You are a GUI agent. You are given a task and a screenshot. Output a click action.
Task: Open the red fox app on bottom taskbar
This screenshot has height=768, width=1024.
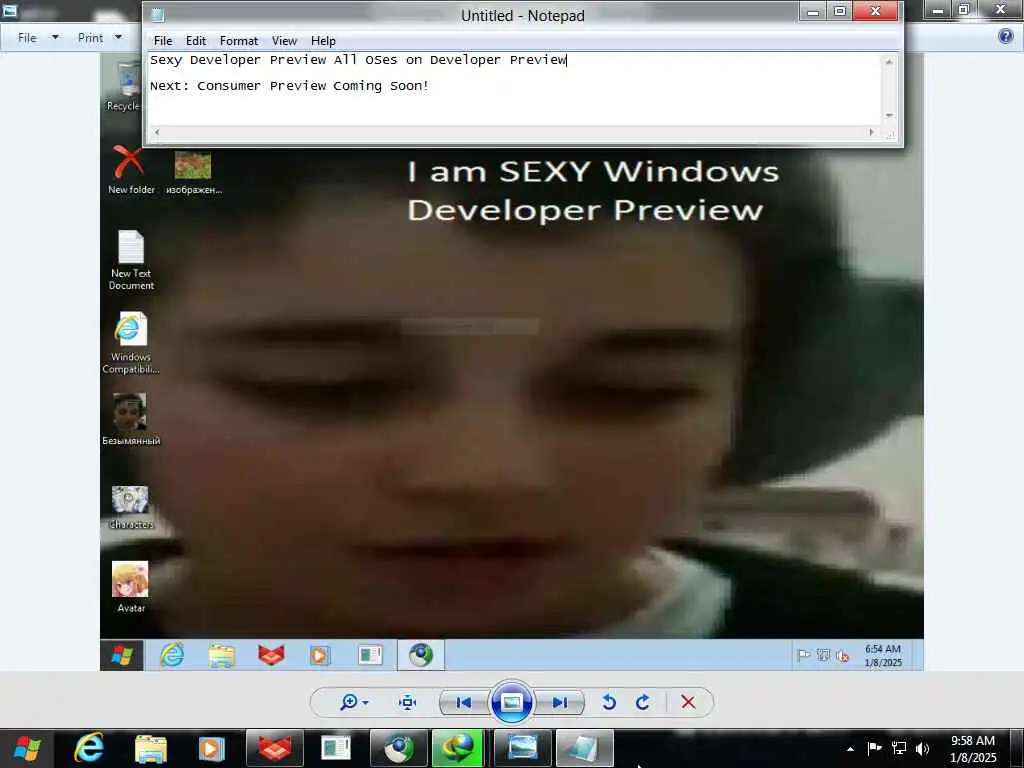(274, 748)
